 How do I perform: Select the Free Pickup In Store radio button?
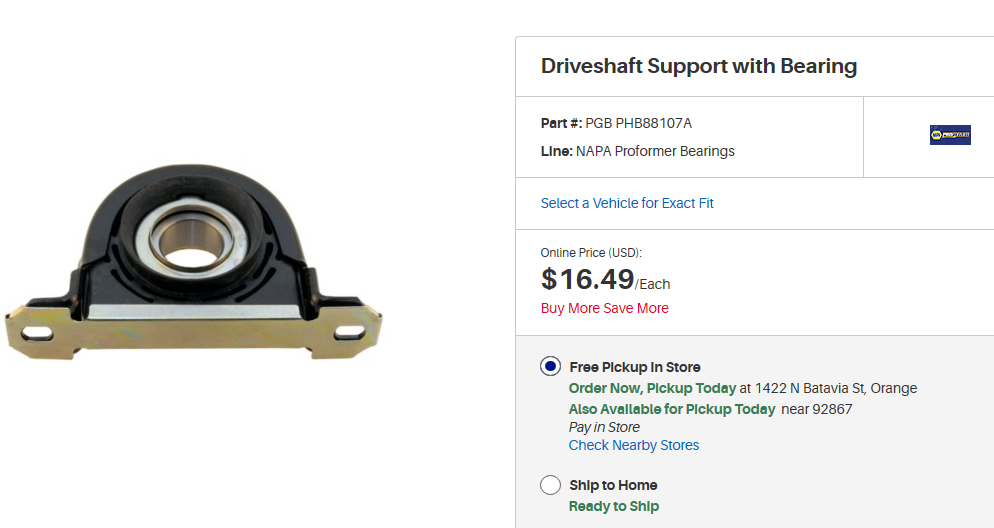pos(550,366)
